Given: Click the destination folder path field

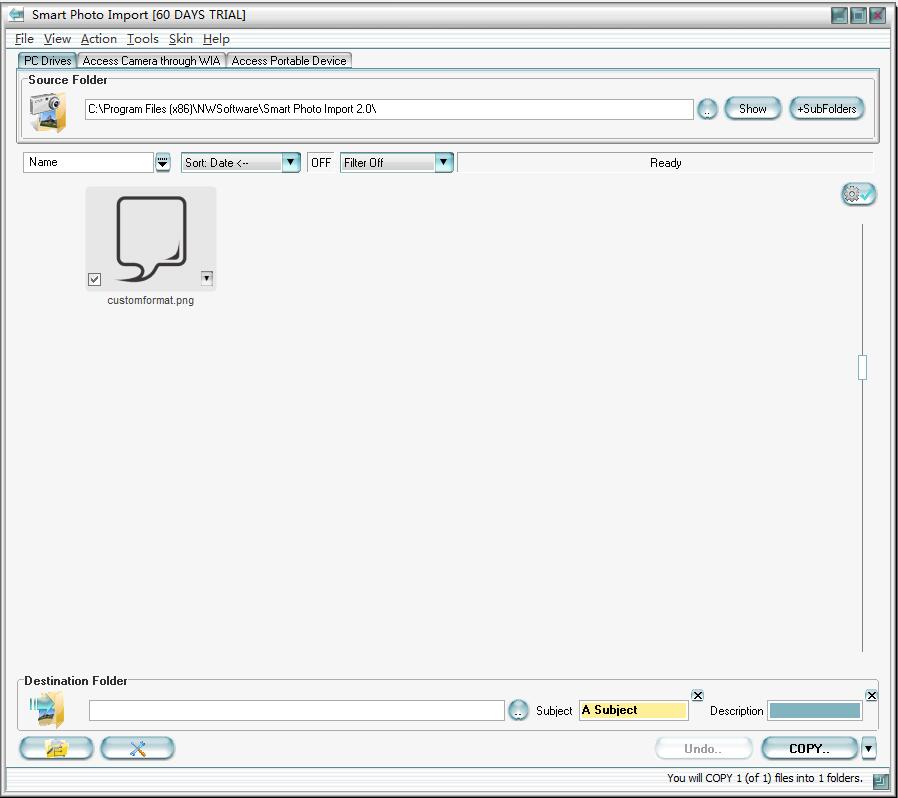Looking at the screenshot, I should 297,710.
